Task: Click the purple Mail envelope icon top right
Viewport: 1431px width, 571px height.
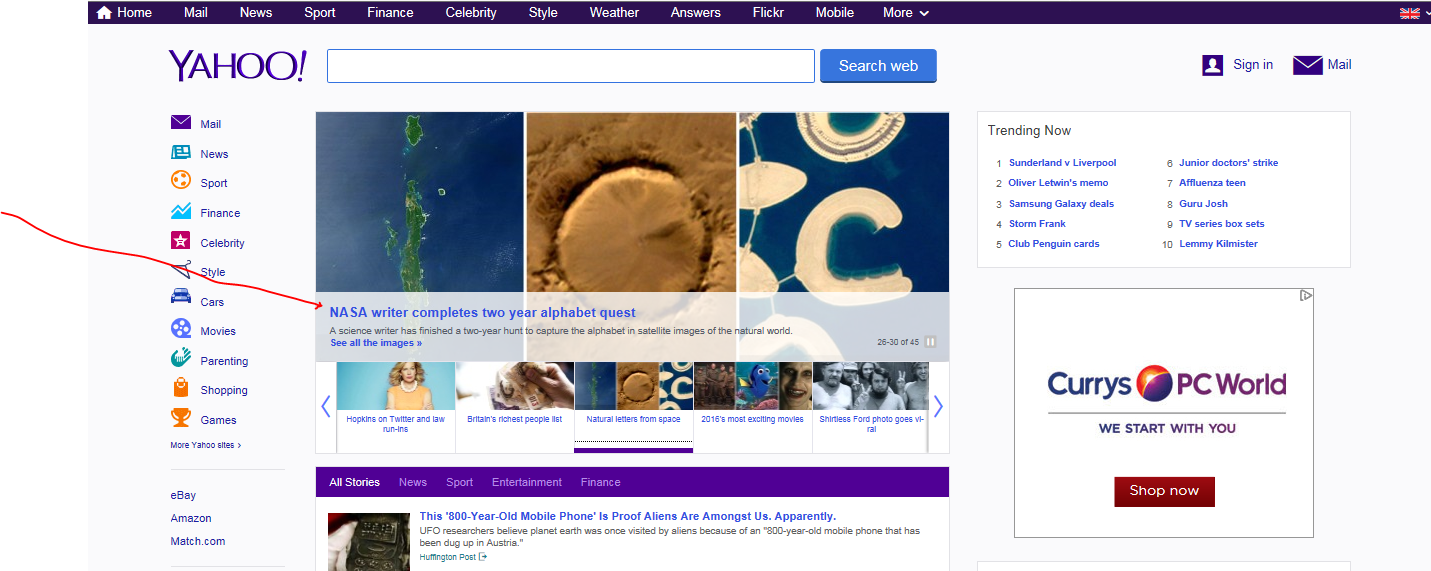Action: click(x=1307, y=65)
